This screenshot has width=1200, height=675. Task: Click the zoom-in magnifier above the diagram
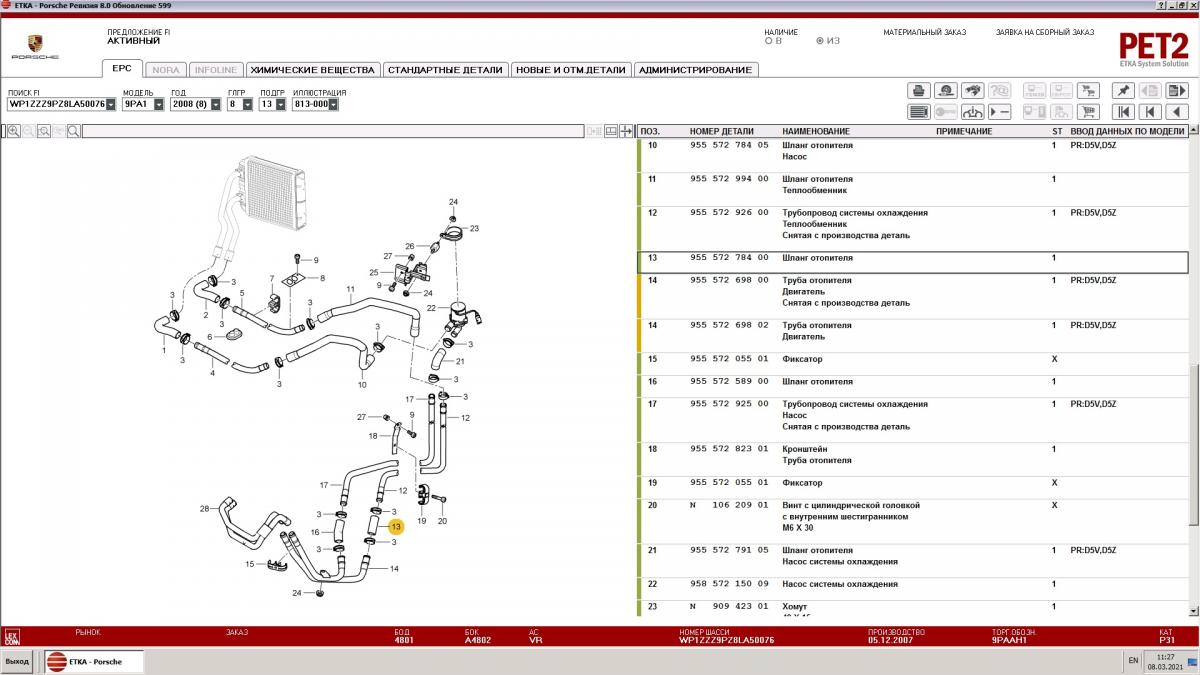tap(14, 131)
